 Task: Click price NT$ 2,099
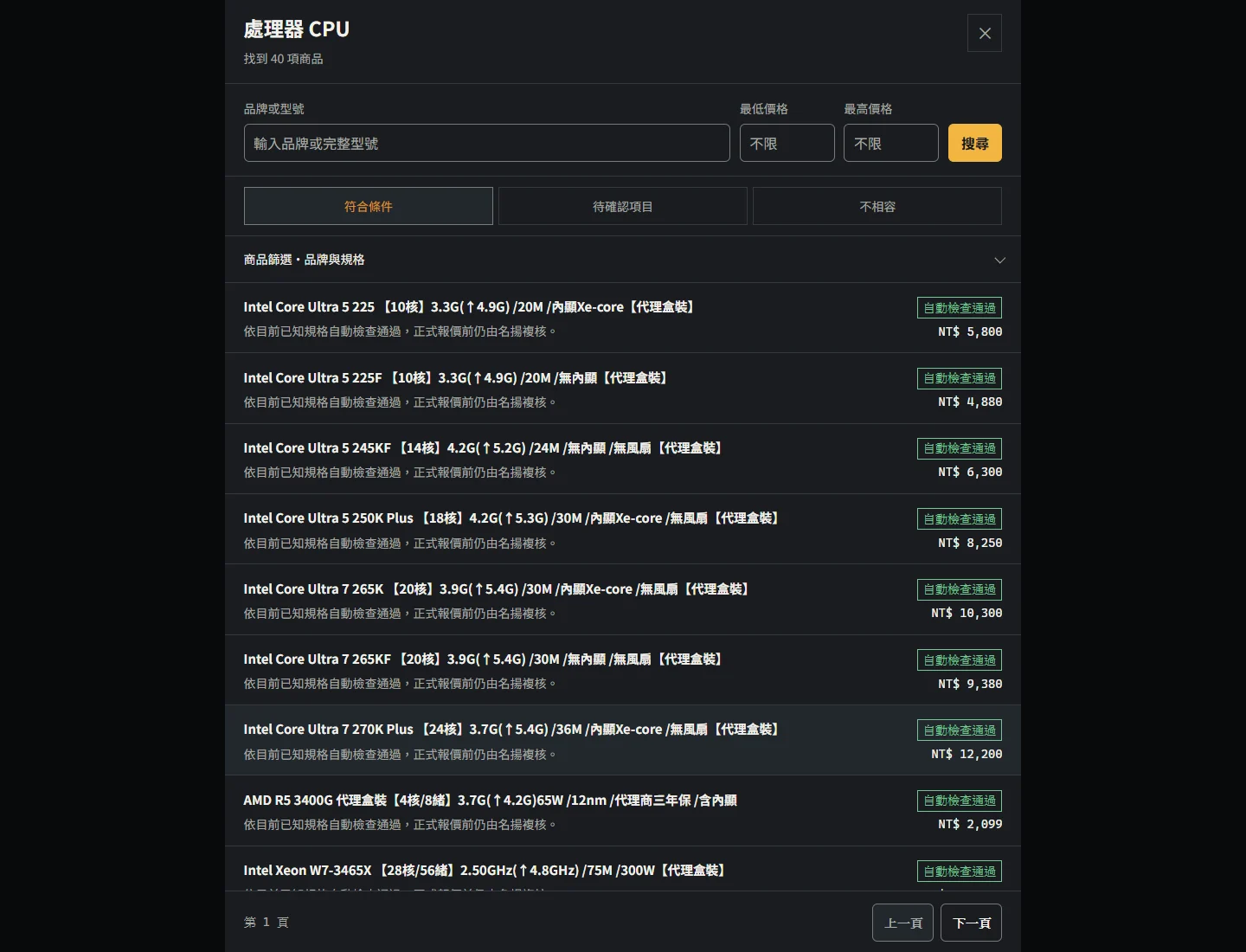point(970,824)
